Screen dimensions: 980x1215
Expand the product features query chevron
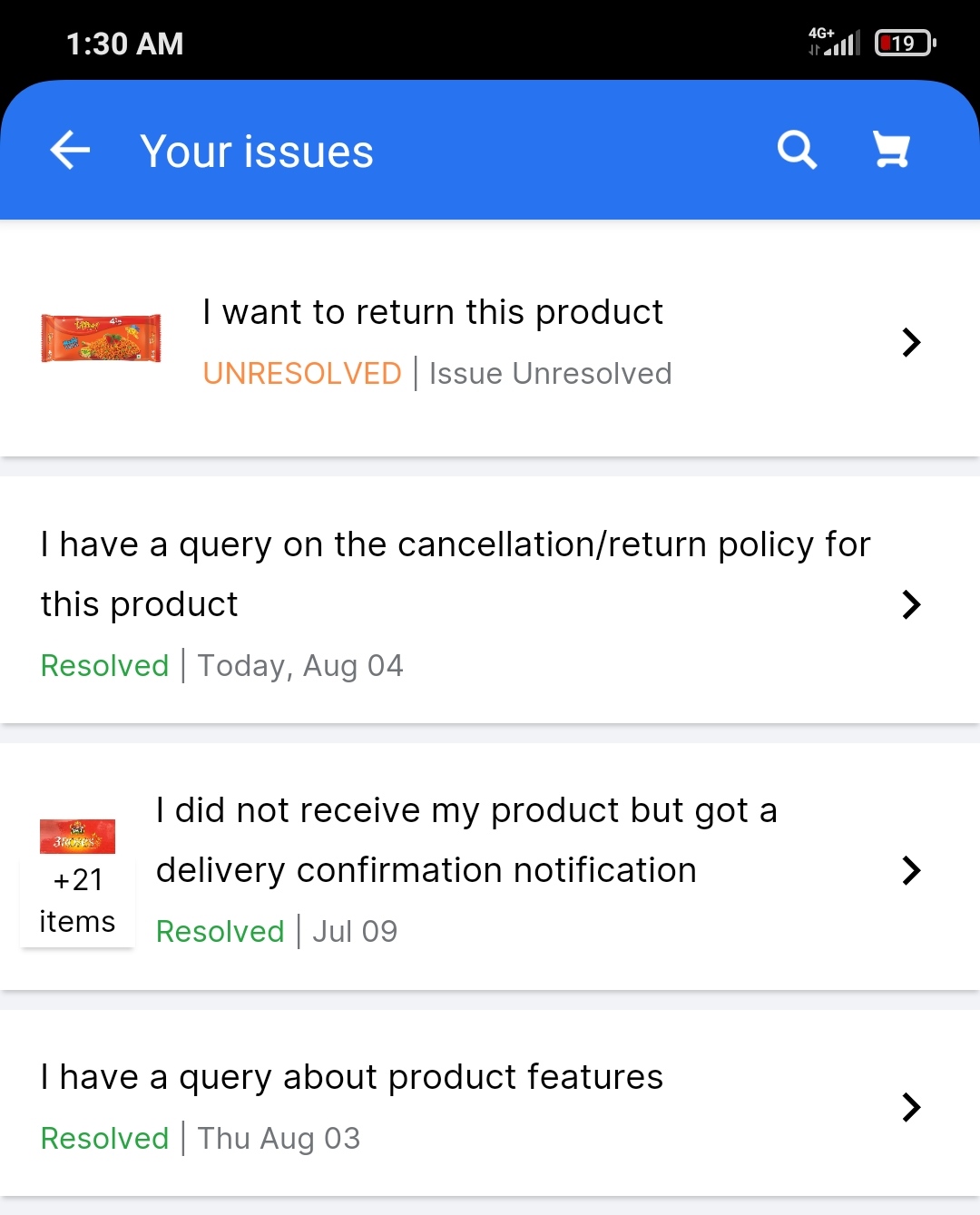tap(911, 1107)
